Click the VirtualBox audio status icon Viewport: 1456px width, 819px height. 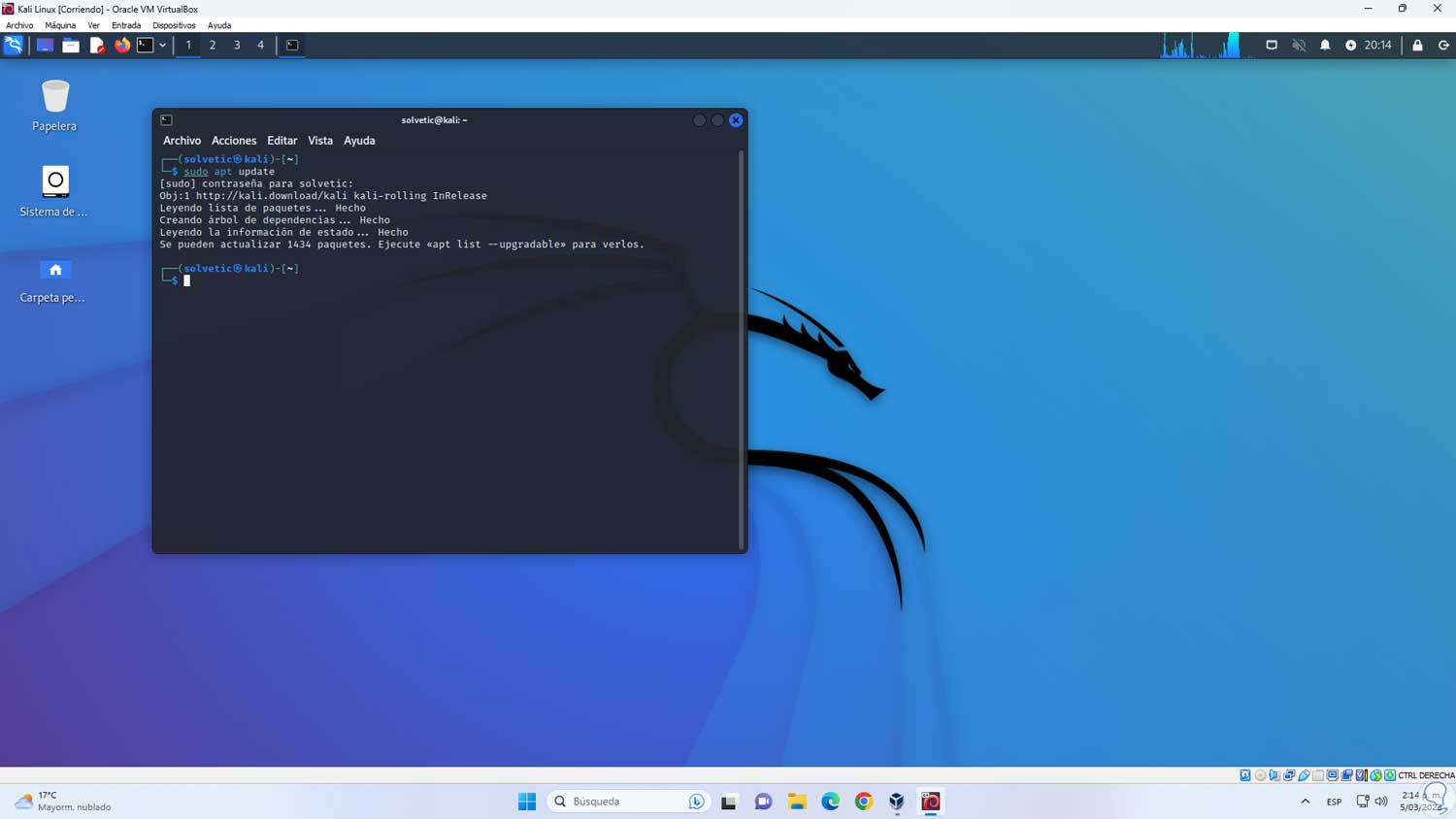(1274, 775)
